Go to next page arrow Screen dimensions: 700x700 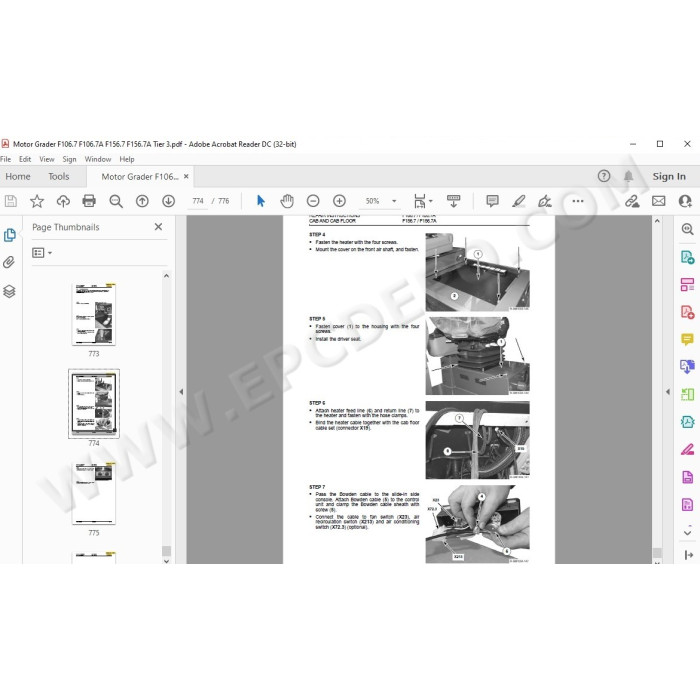(x=168, y=201)
